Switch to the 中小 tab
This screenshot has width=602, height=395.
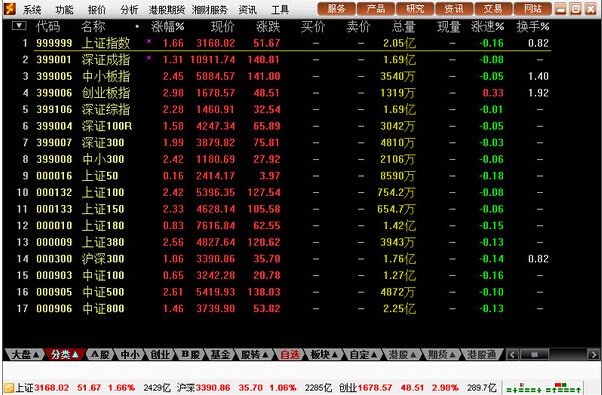coord(130,354)
